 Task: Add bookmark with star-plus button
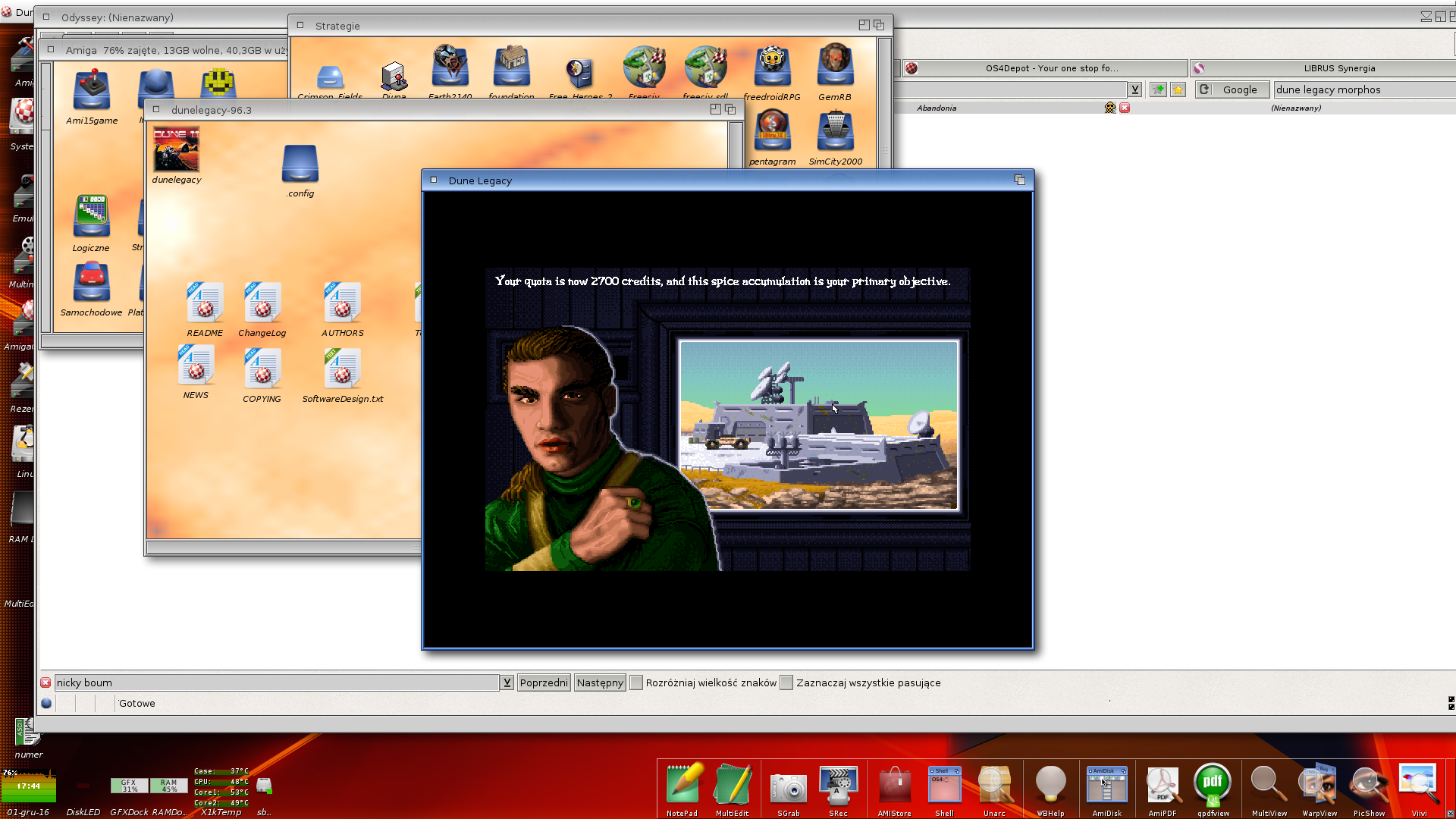[x=1158, y=89]
